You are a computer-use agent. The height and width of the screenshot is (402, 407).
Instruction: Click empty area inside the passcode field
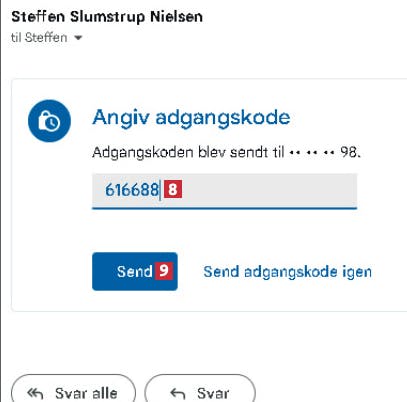coord(270,190)
